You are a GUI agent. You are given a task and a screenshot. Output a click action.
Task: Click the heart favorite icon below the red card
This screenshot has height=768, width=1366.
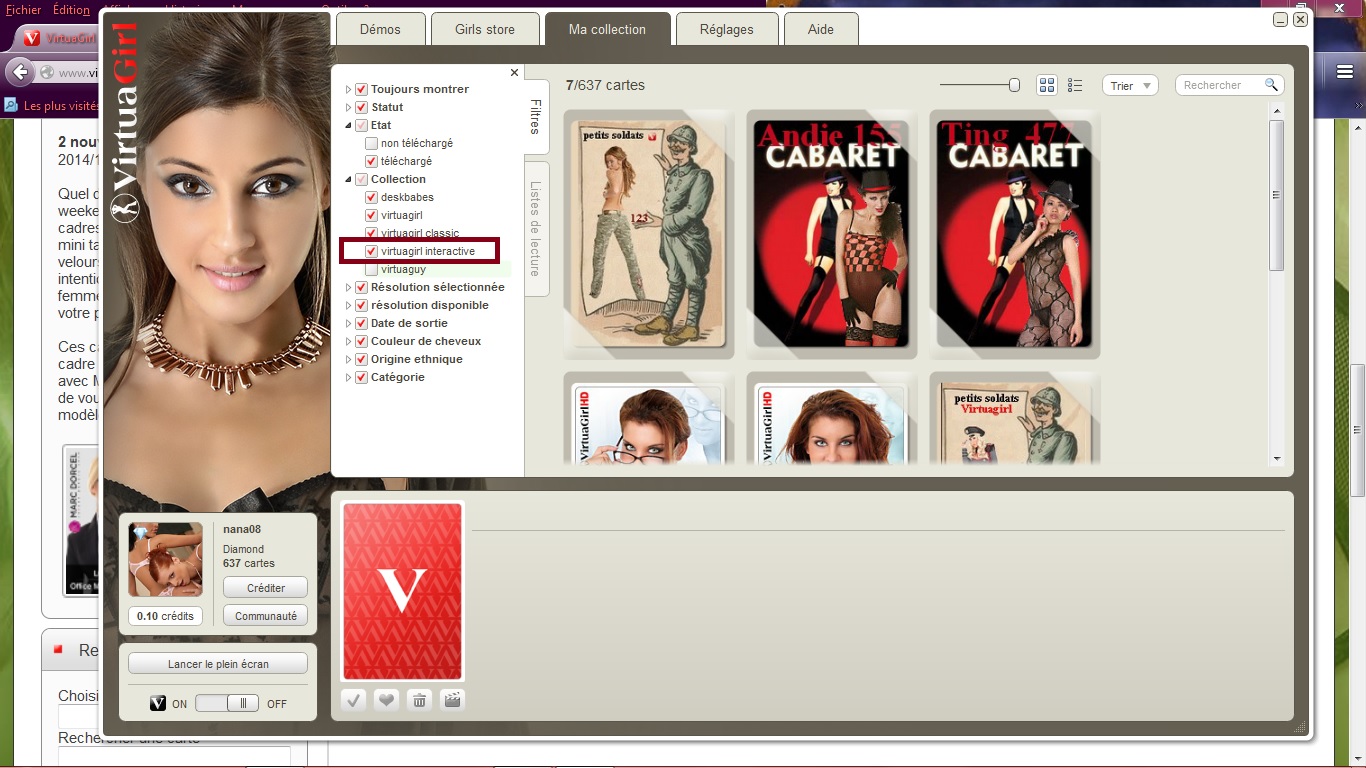click(386, 700)
